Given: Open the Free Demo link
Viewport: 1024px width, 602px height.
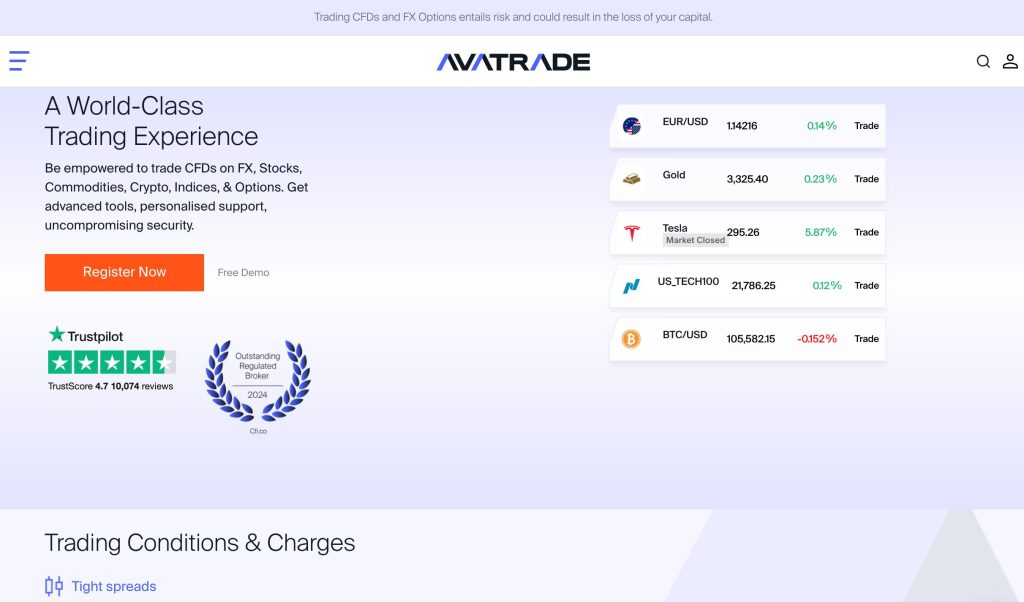Looking at the screenshot, I should 244,273.
